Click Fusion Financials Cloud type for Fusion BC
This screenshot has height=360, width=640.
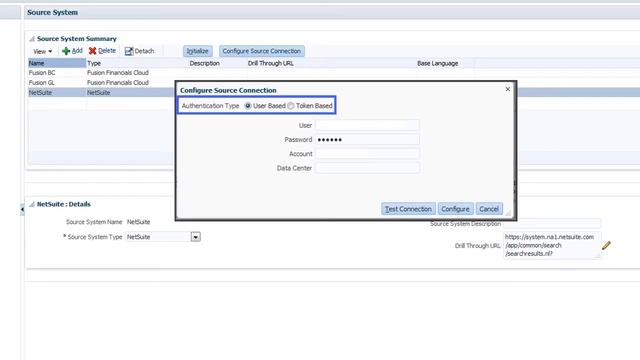(x=118, y=73)
